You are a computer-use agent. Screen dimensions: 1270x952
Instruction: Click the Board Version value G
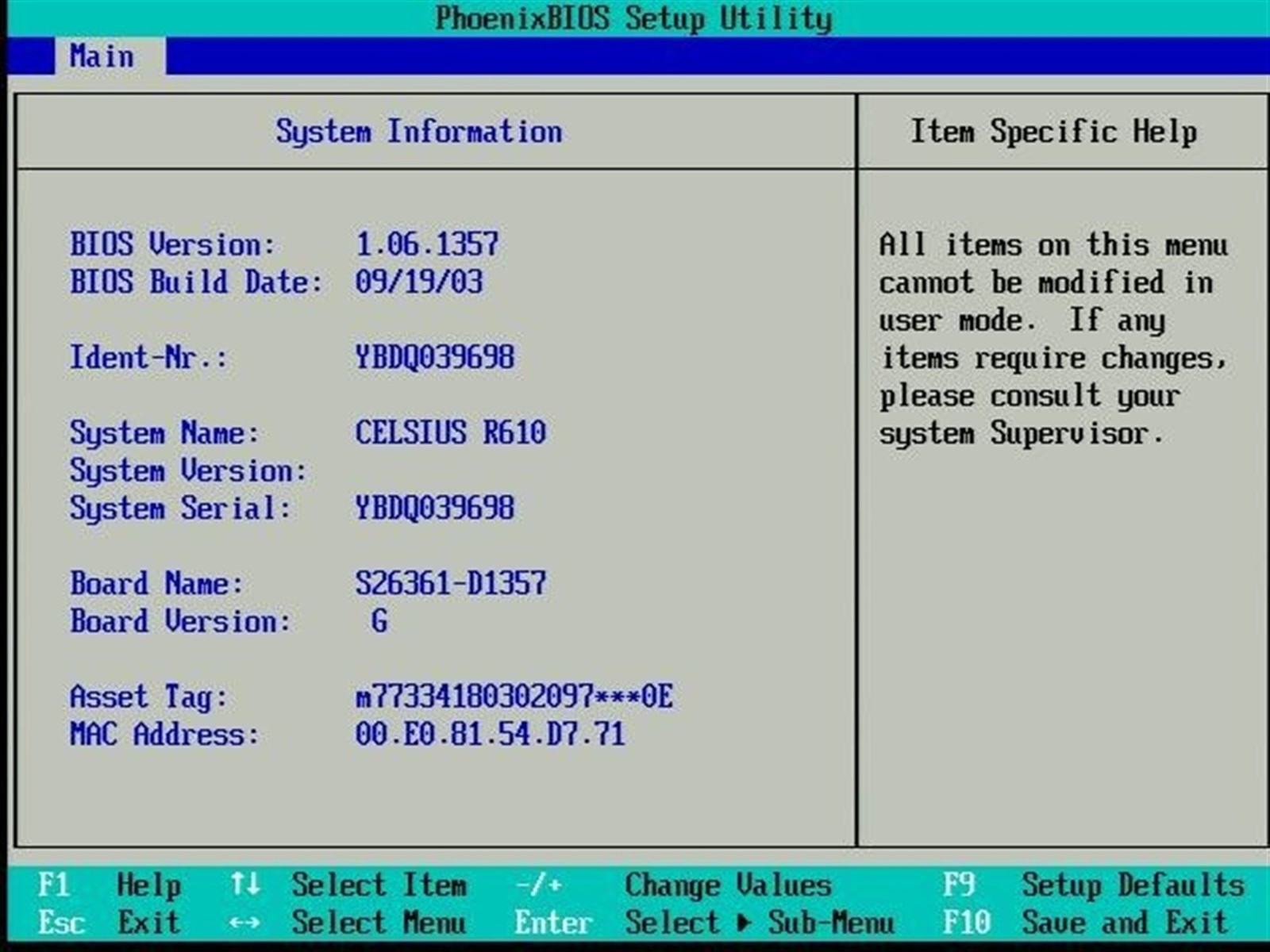(379, 621)
